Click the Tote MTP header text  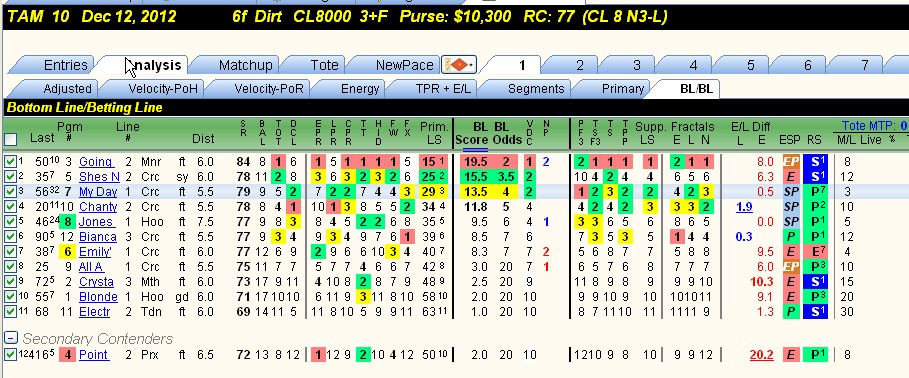pyautogui.click(x=875, y=126)
